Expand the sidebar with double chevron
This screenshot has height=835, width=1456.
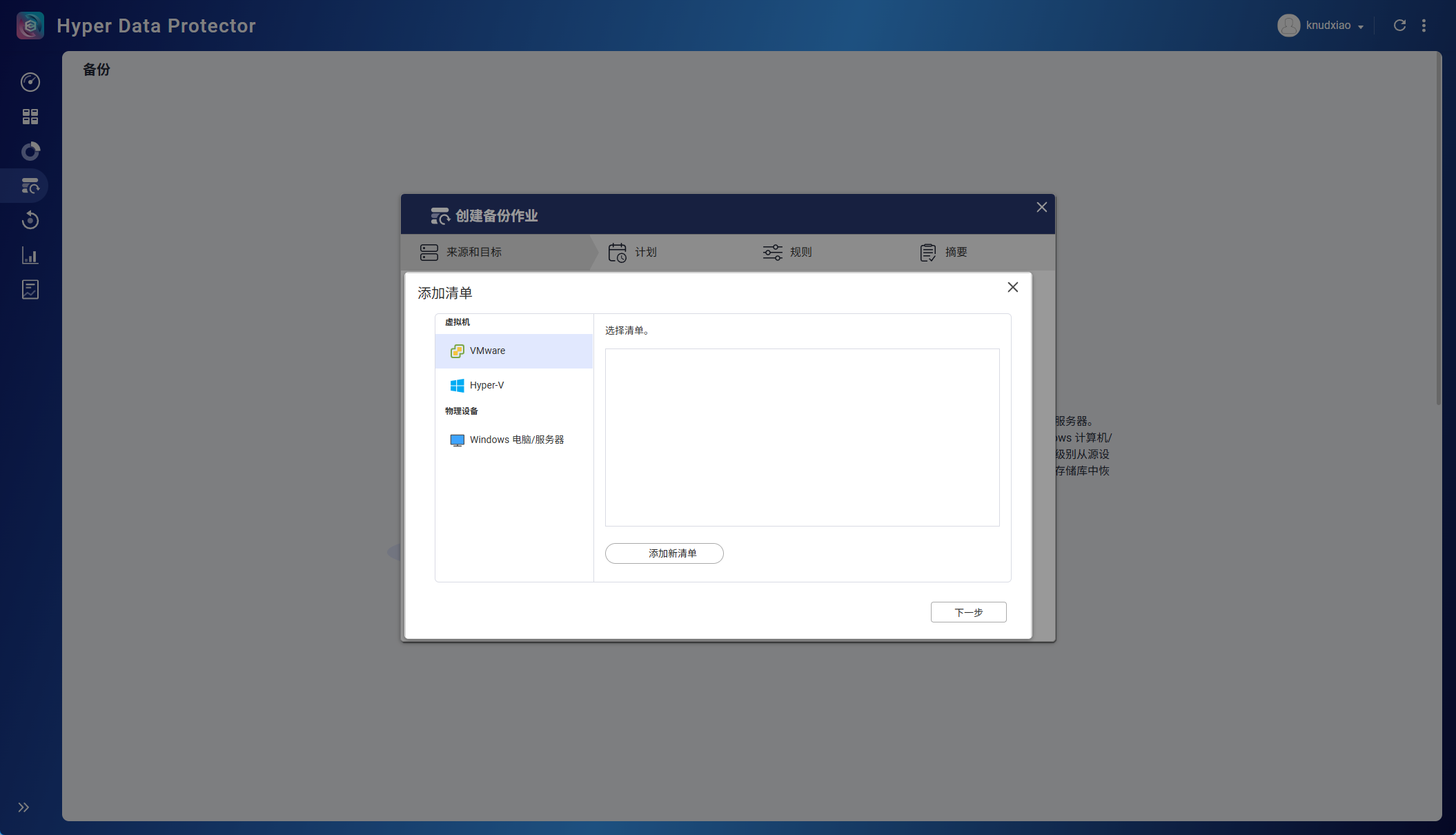[x=23, y=807]
